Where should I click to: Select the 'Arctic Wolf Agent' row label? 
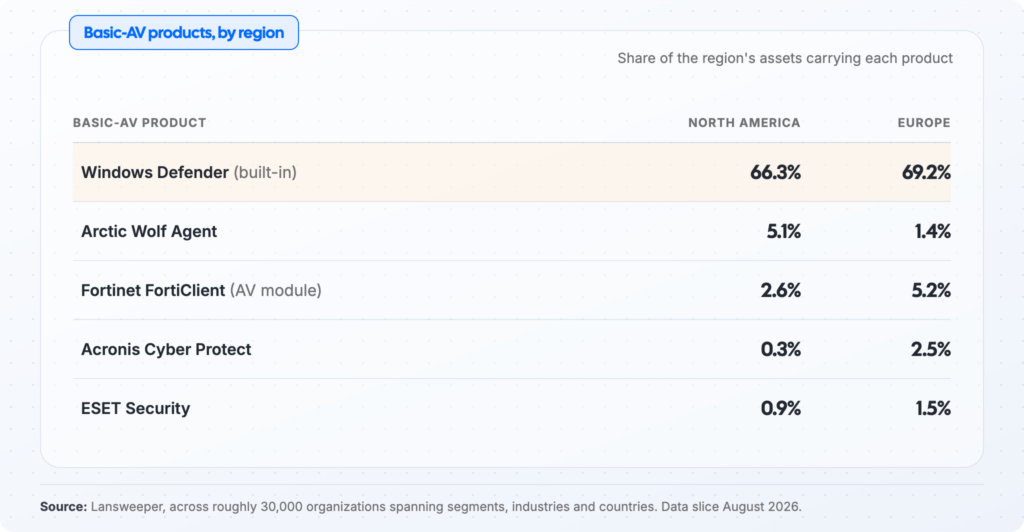[x=149, y=231]
